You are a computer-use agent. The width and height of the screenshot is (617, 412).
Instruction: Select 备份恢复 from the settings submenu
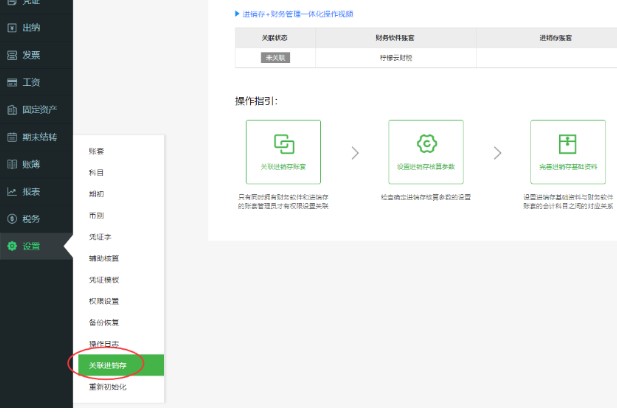103,322
